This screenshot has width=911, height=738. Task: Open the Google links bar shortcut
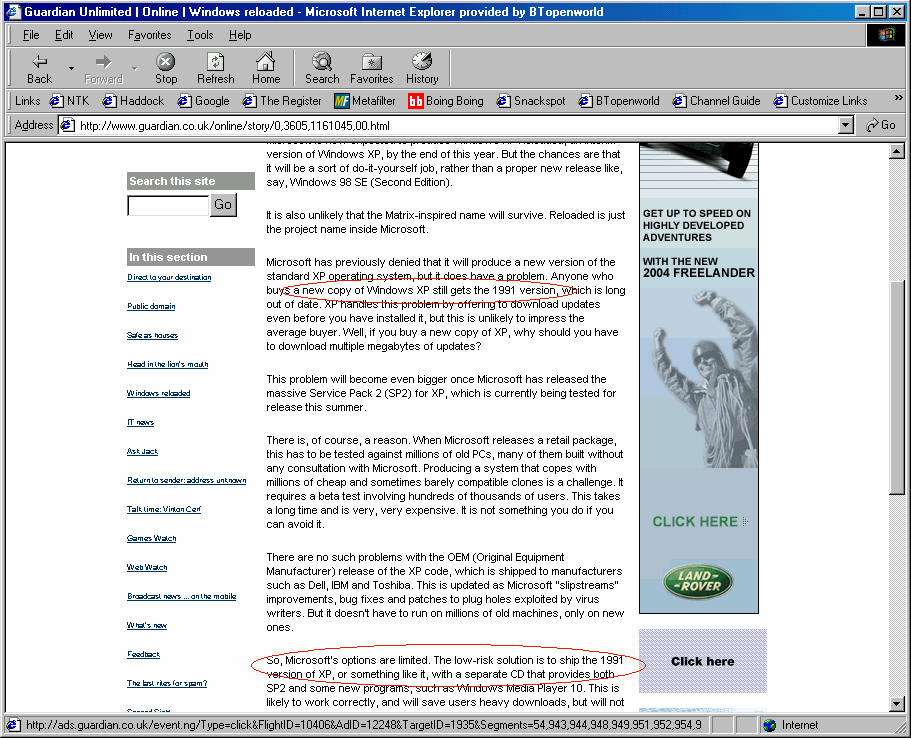(x=204, y=101)
